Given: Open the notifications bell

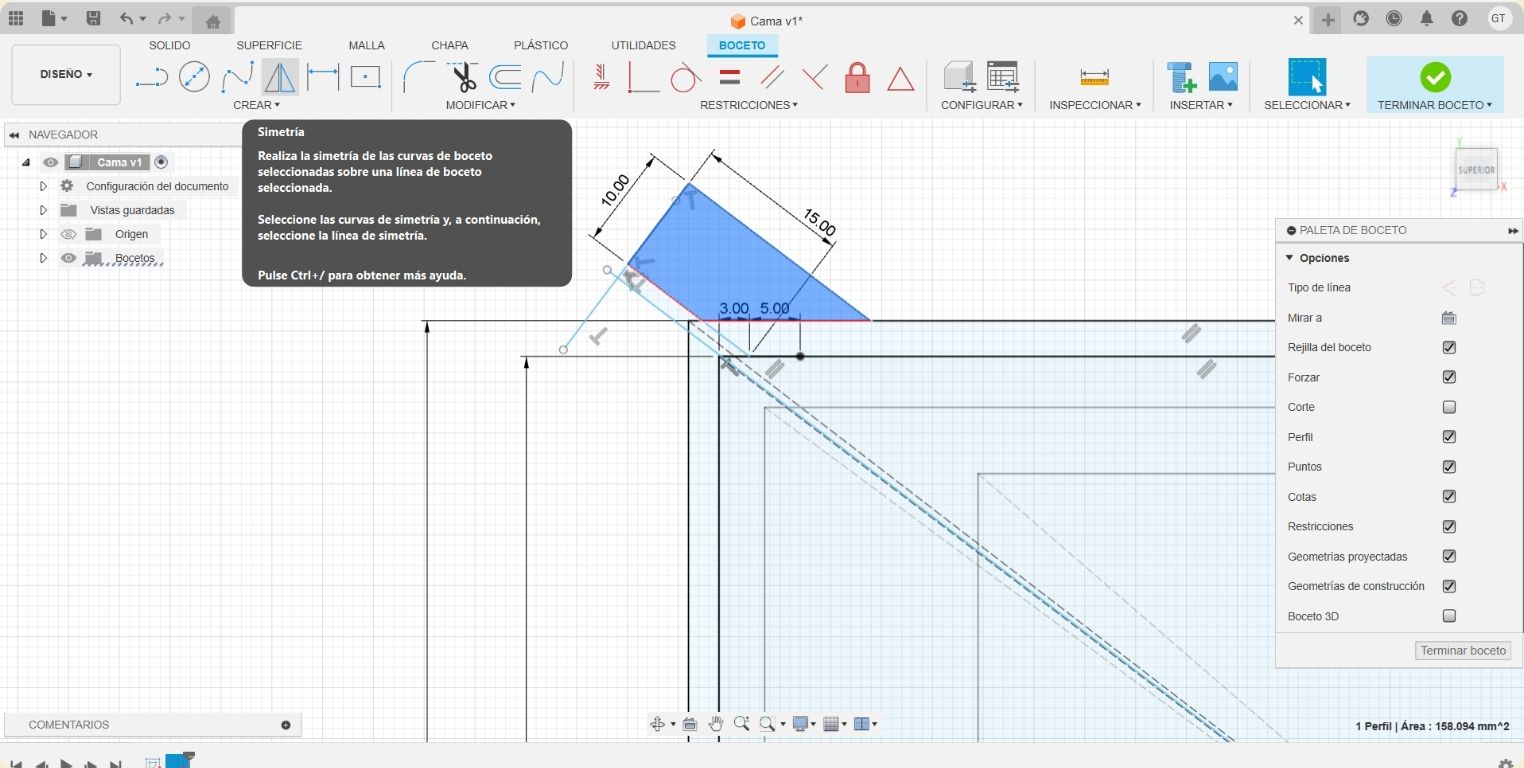Looking at the screenshot, I should tap(1426, 18).
